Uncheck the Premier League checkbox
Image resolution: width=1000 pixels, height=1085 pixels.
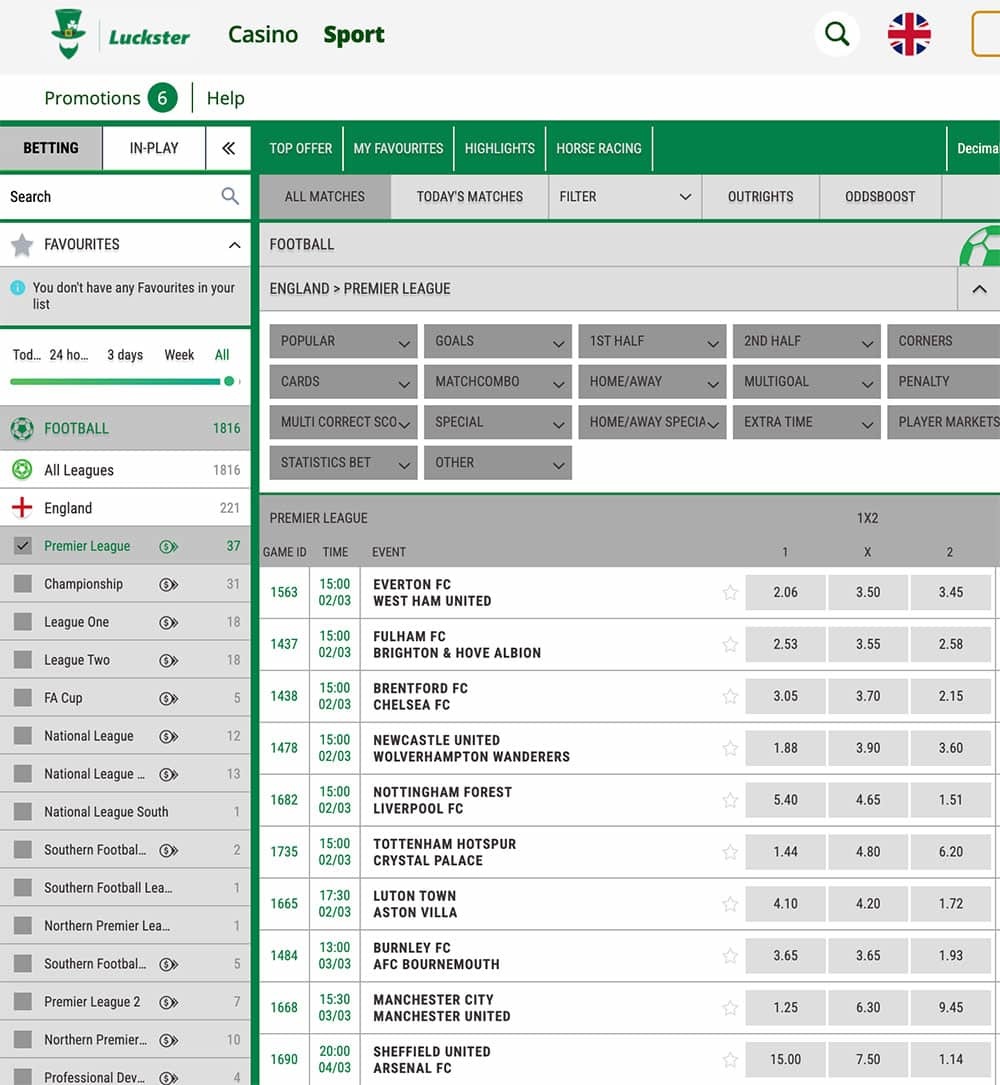click(23, 546)
